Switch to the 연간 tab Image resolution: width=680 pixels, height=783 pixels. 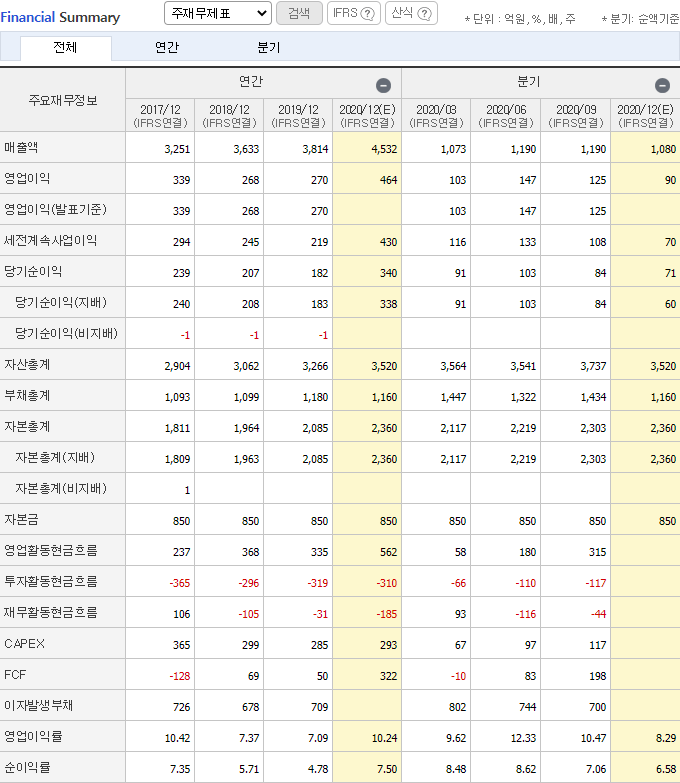coord(167,48)
